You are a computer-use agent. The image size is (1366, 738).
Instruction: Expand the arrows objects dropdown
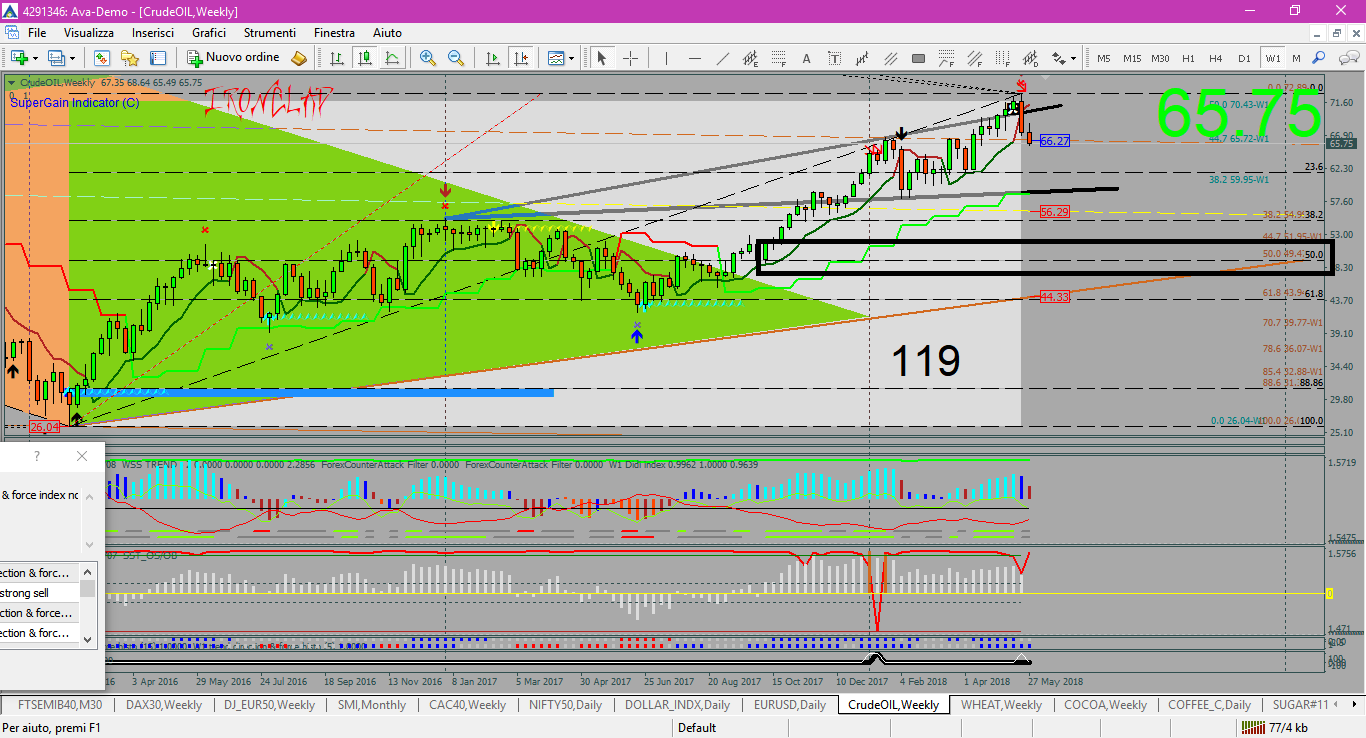pyautogui.click(x=1073, y=58)
